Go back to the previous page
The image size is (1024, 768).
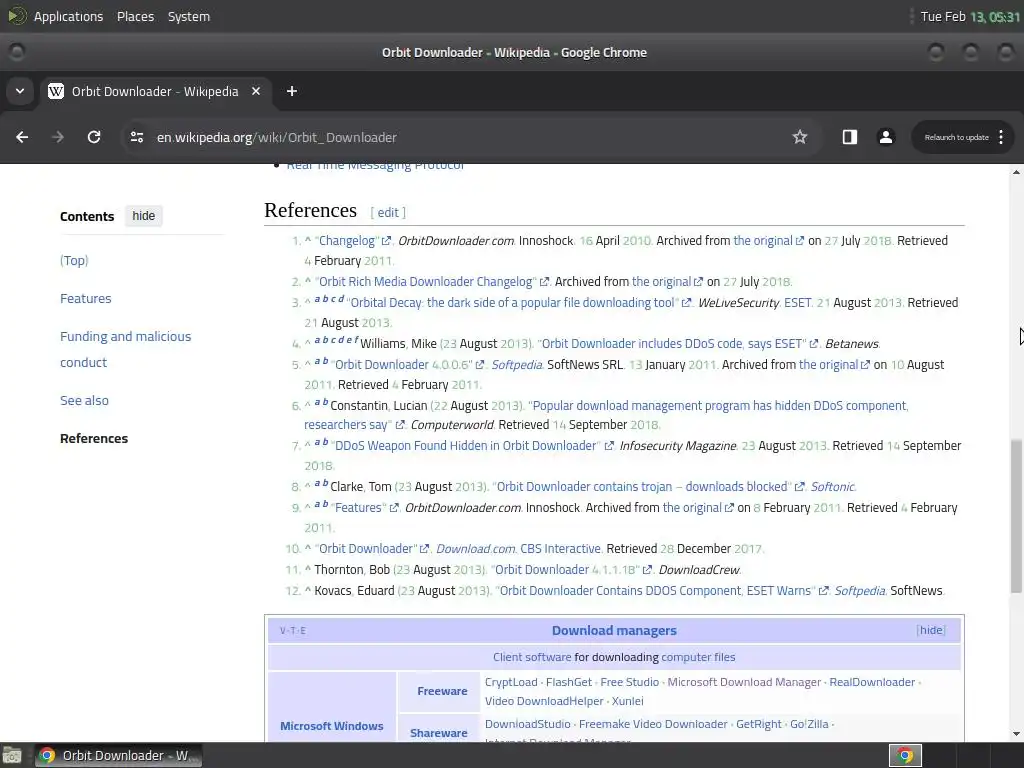point(22,137)
